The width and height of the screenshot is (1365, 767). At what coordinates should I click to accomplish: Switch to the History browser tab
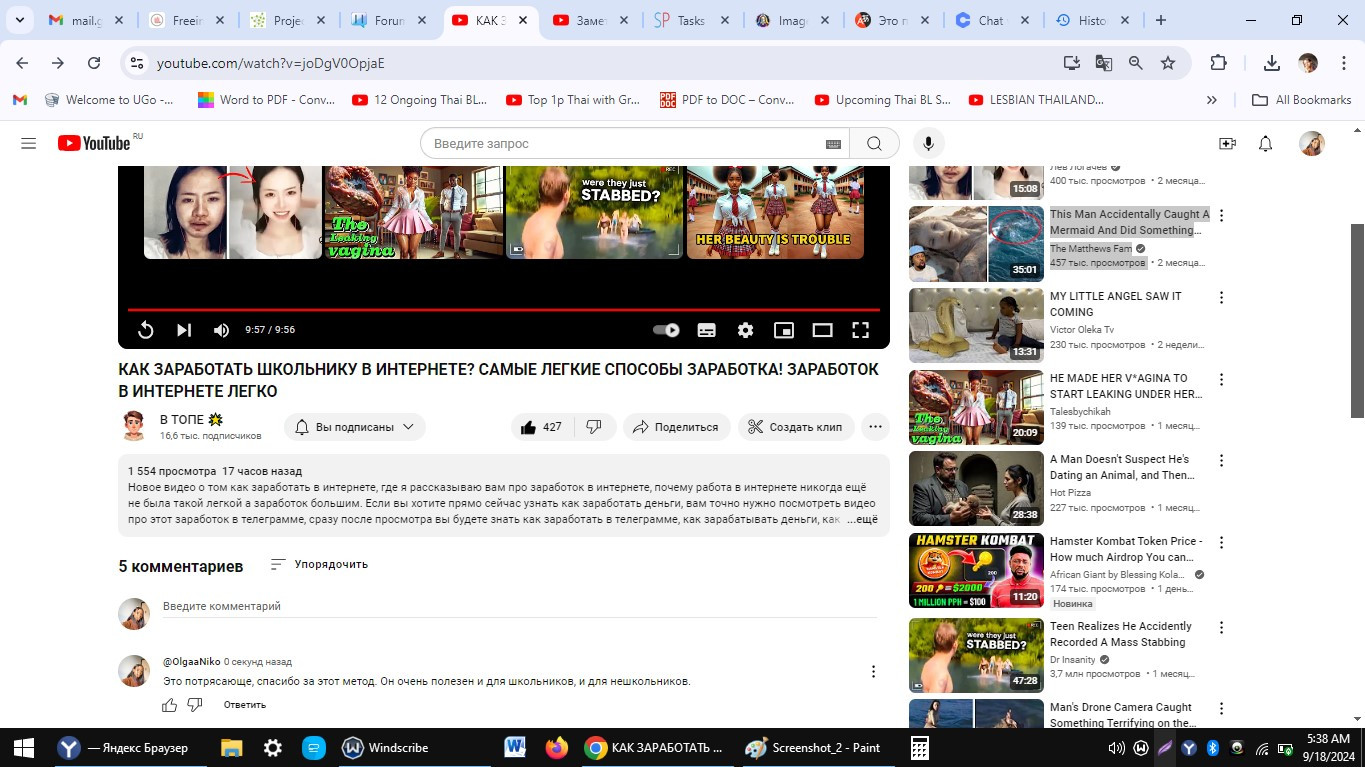click(x=1091, y=20)
